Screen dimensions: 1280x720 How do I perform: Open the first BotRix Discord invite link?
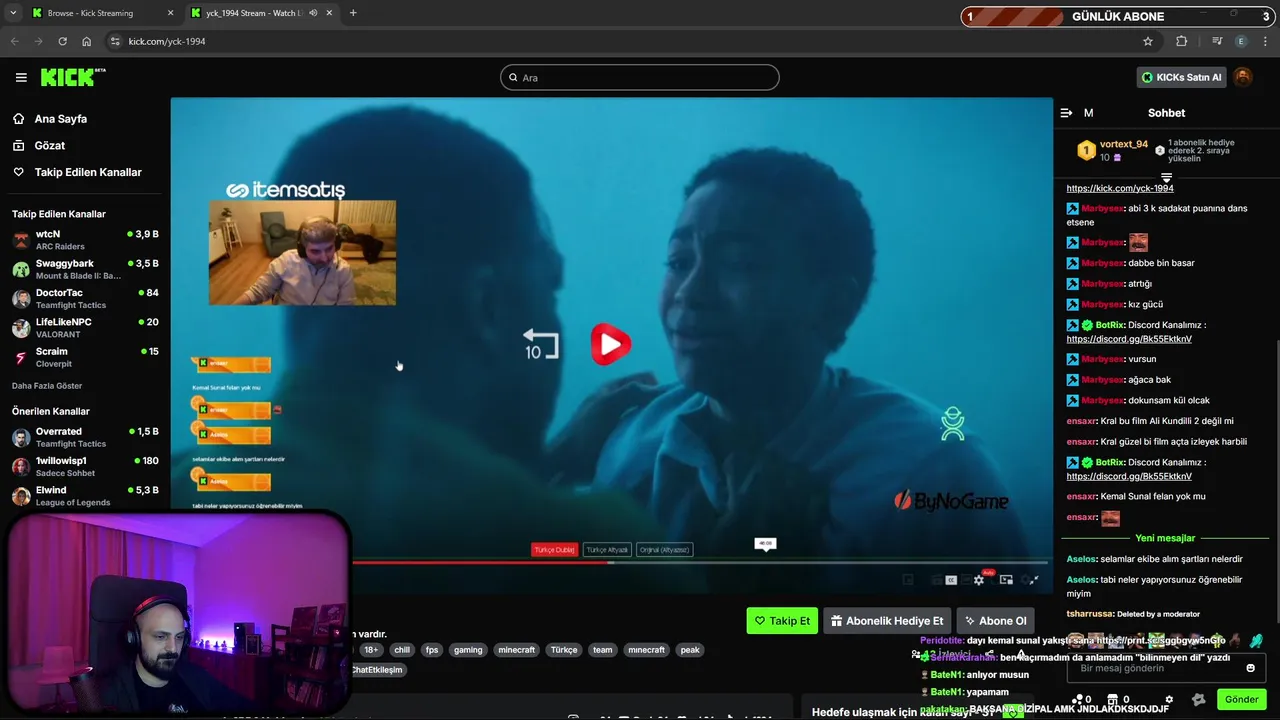[1129, 339]
